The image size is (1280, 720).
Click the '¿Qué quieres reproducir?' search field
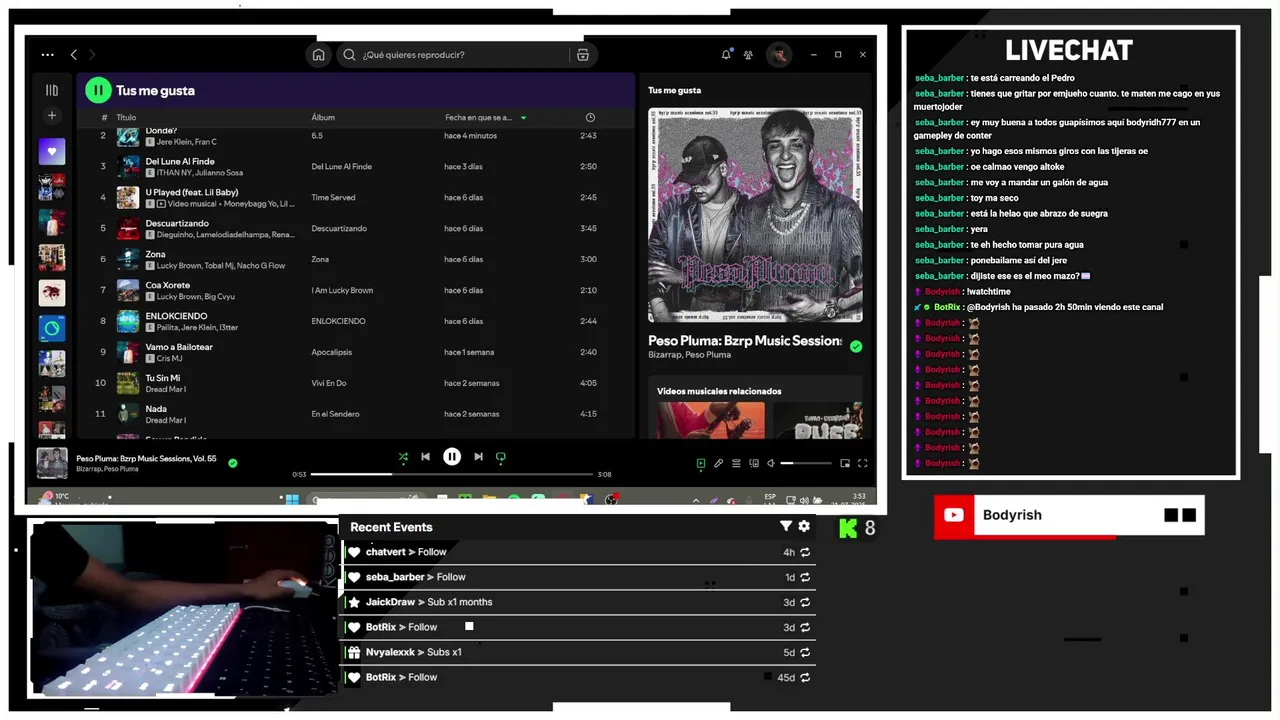(x=455, y=55)
